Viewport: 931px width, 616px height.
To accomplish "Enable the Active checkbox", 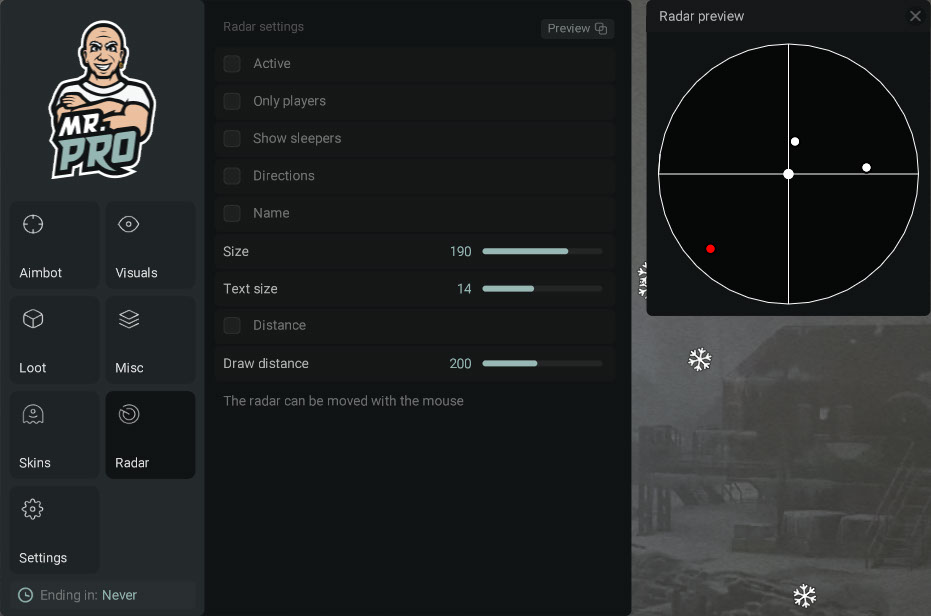I will coord(232,64).
